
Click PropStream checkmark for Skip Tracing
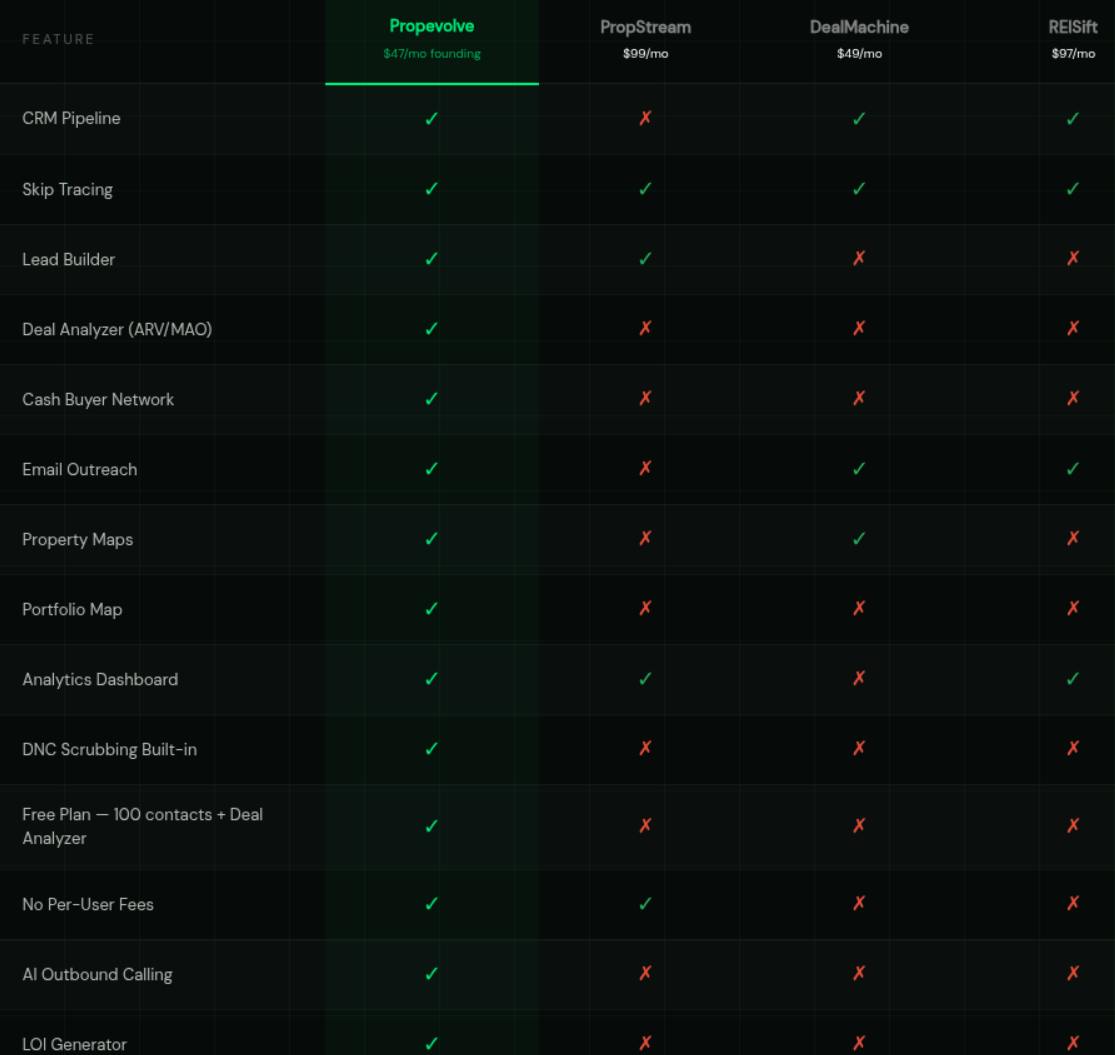coord(645,188)
